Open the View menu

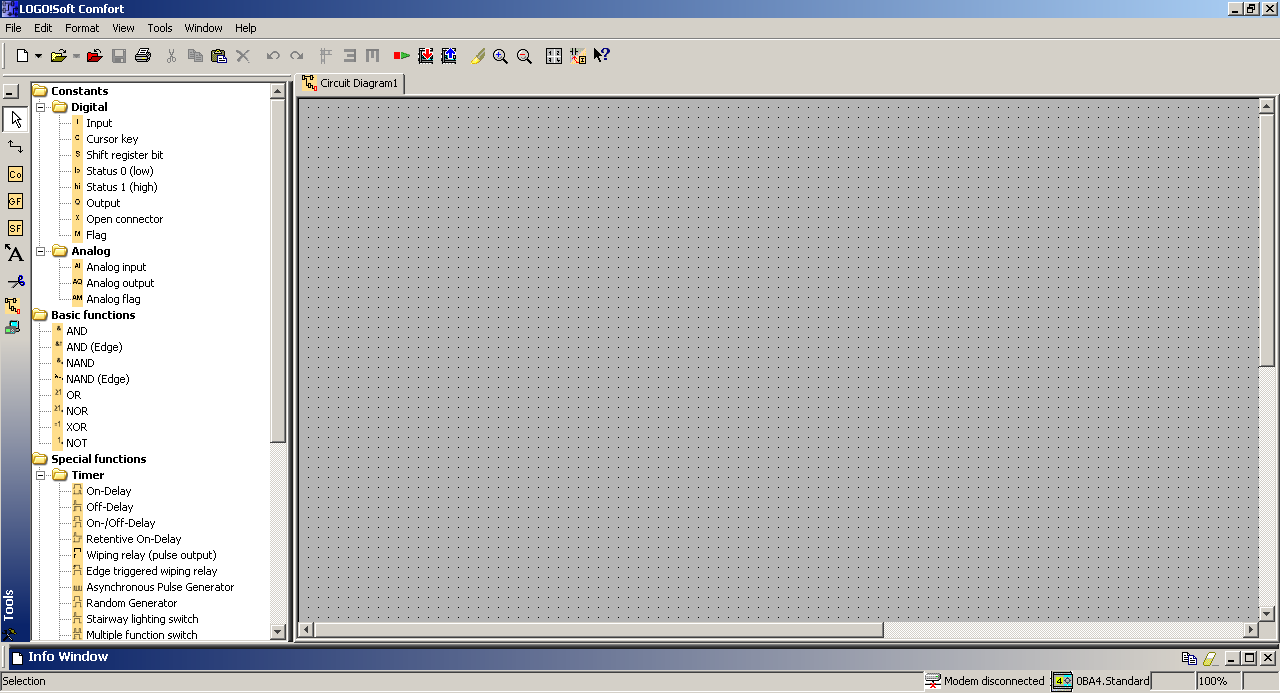[123, 28]
